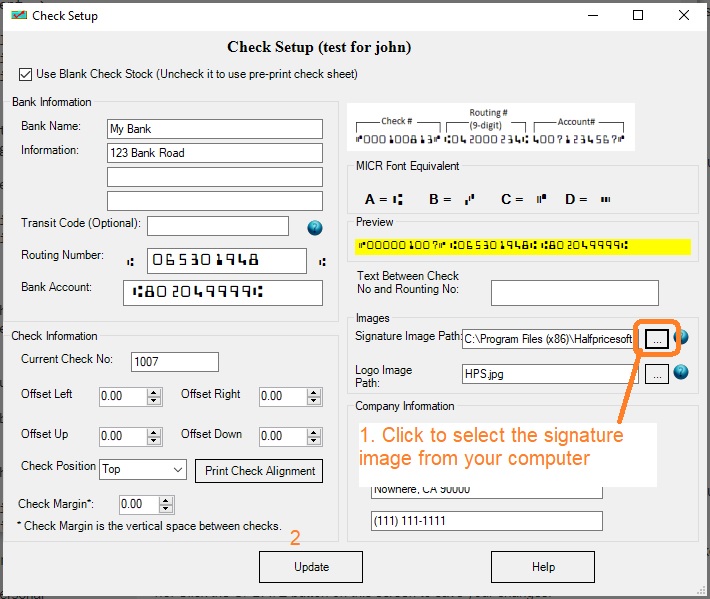Click the yellow MICR preview line
This screenshot has height=599, width=710.
[523, 246]
